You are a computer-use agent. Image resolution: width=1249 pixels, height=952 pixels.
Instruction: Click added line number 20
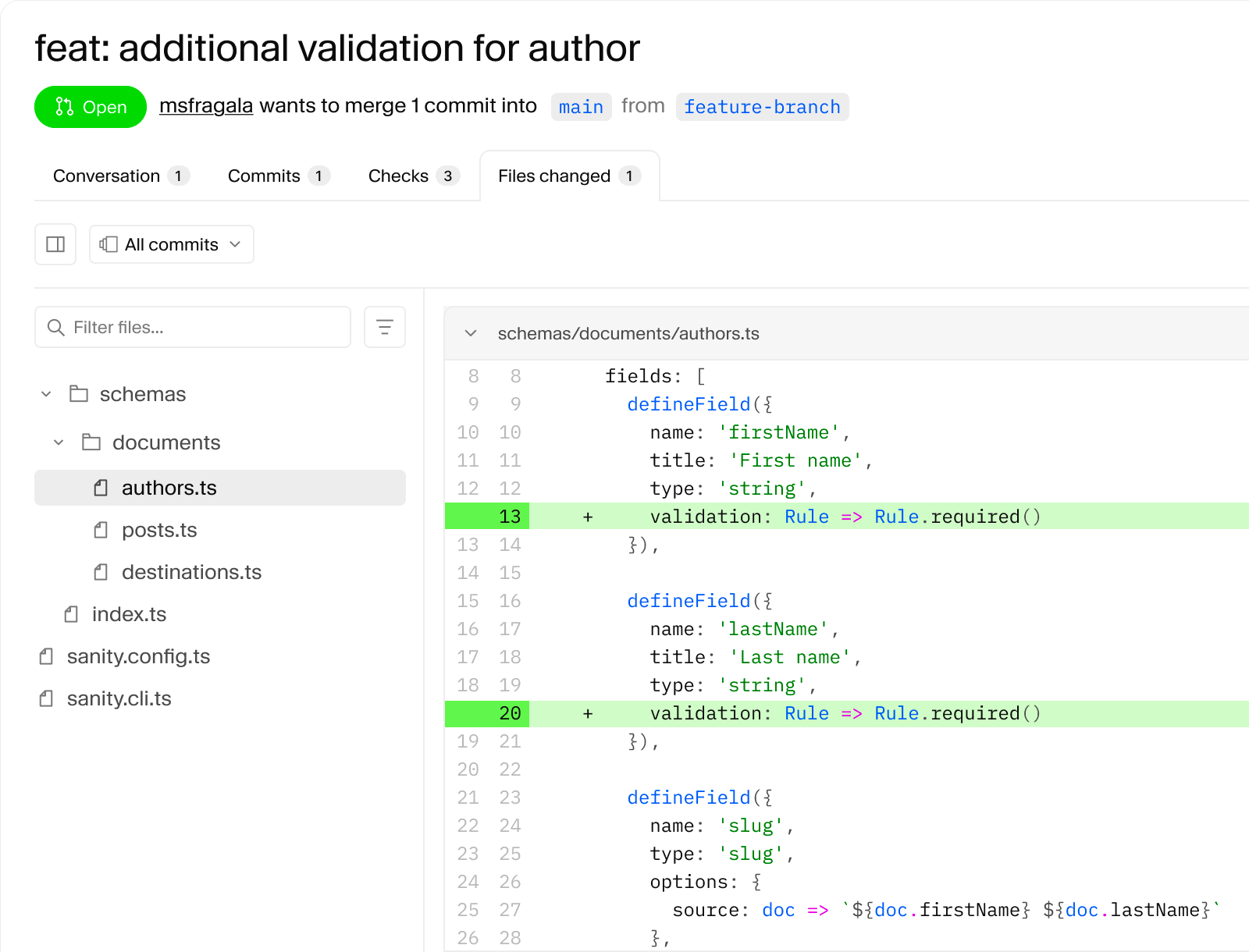[510, 713]
